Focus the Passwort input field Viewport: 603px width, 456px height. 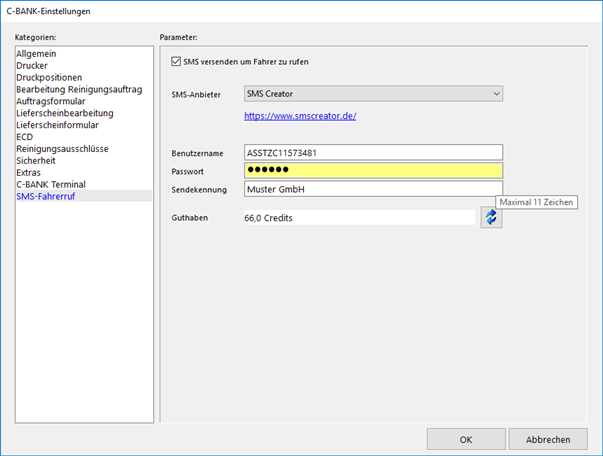(372, 171)
